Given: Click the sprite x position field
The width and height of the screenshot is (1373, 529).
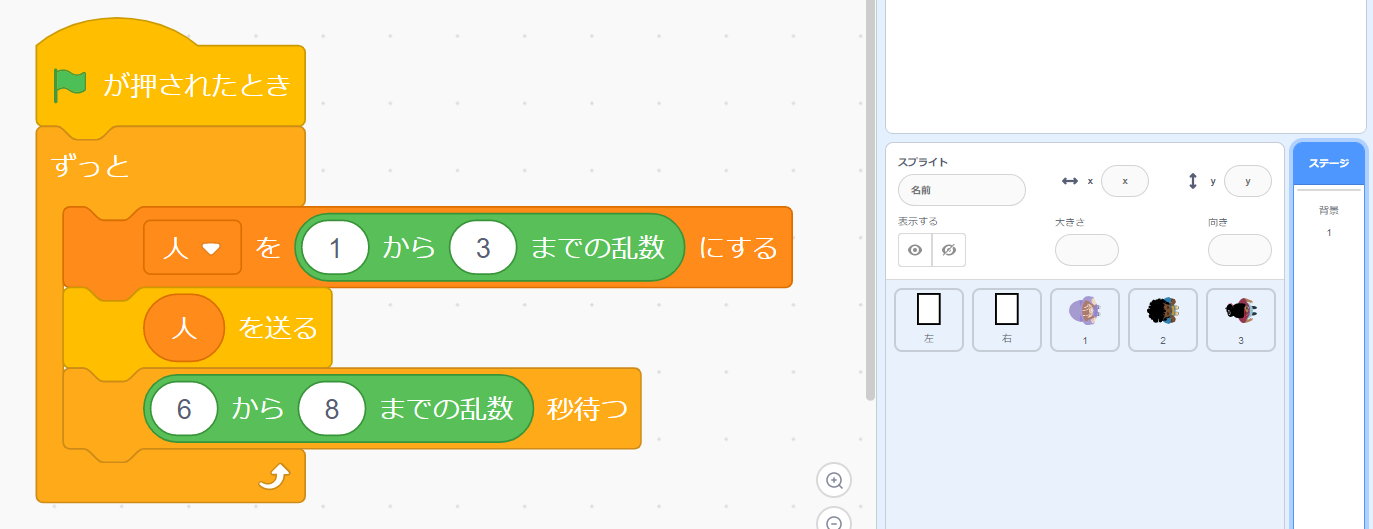Looking at the screenshot, I should [x=1125, y=181].
